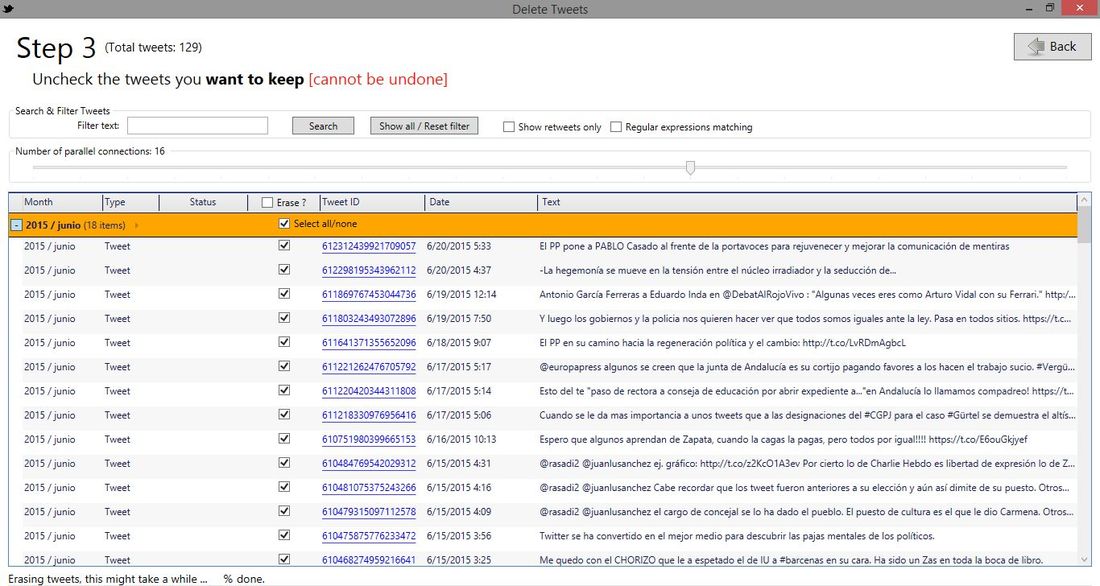Open tweet link 610751980399665153
This screenshot has width=1100, height=586.
pos(369,439)
